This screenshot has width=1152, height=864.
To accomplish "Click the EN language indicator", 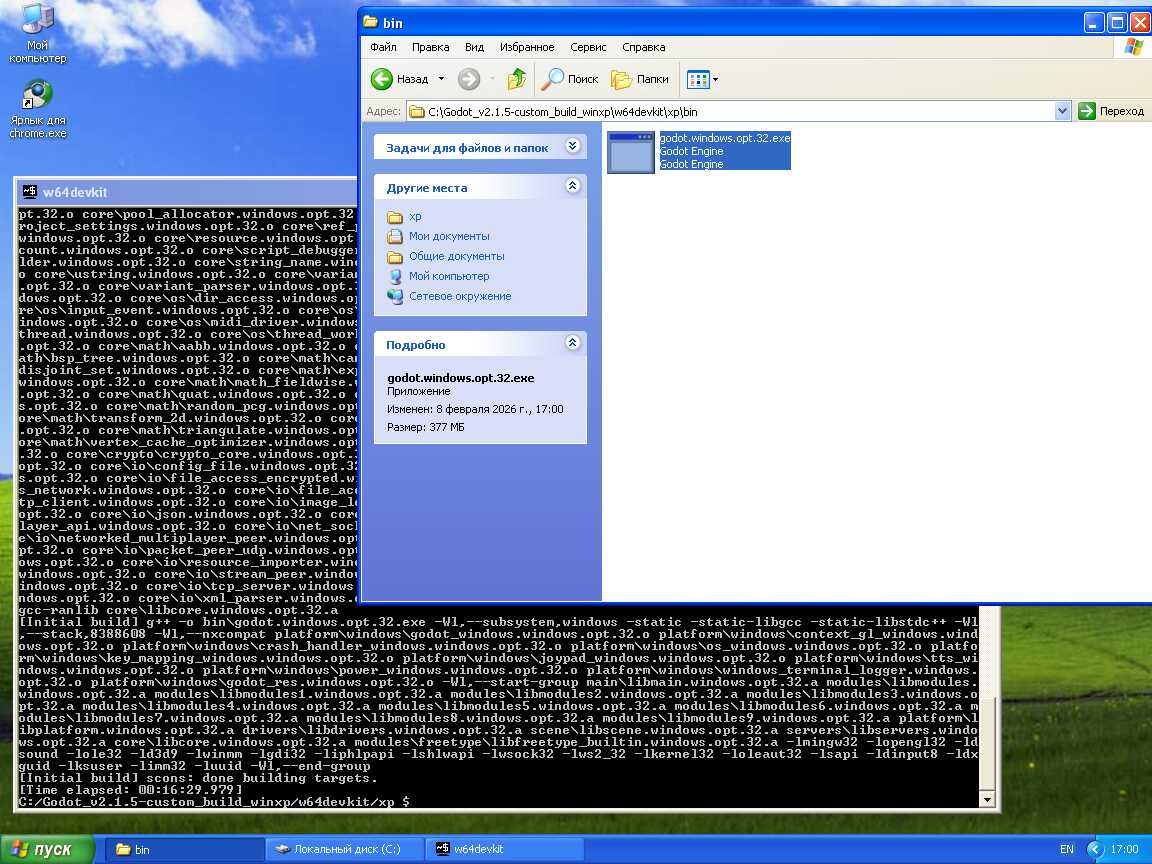I will pos(1067,849).
